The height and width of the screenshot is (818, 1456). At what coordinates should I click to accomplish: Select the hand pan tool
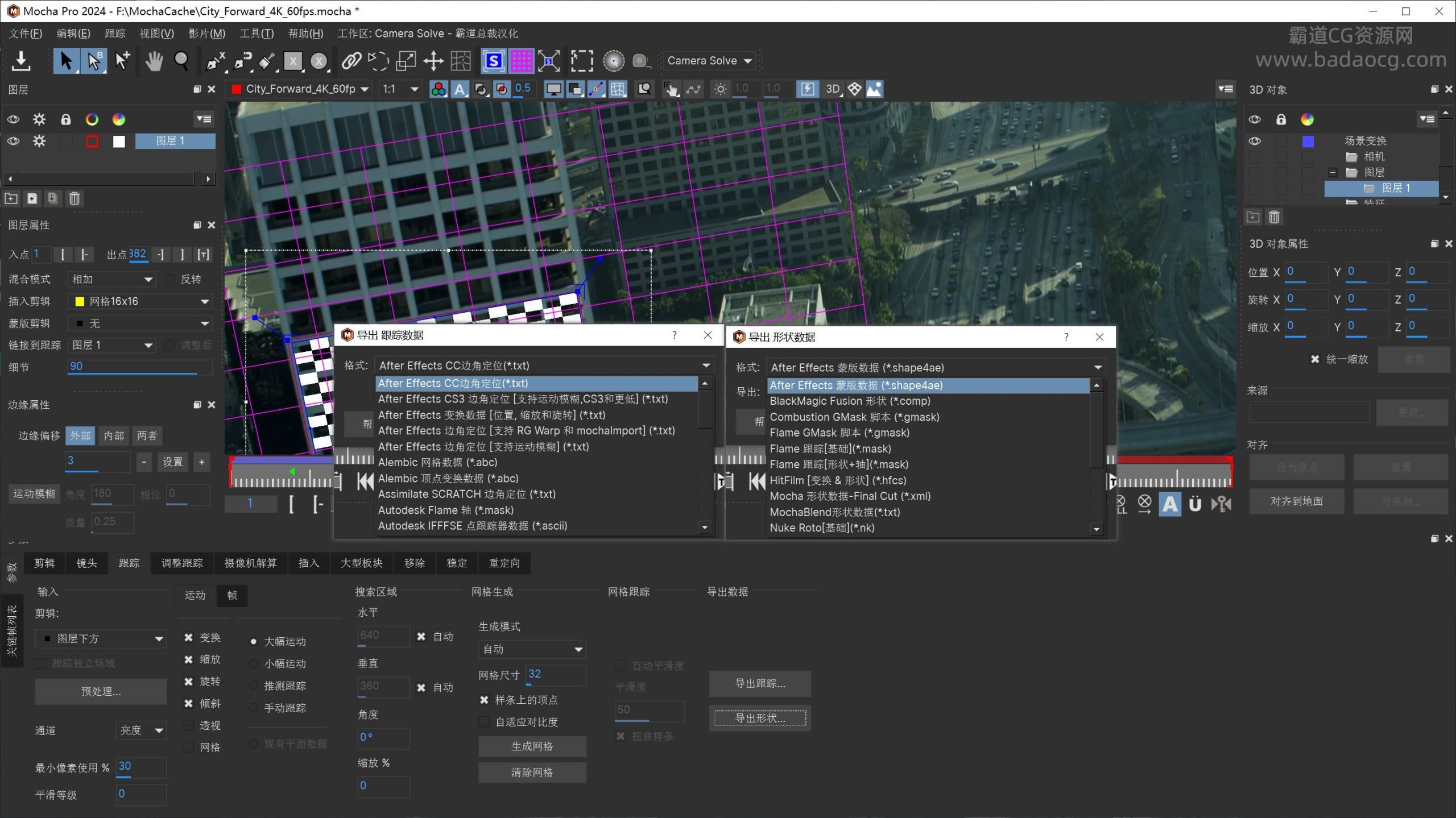154,61
